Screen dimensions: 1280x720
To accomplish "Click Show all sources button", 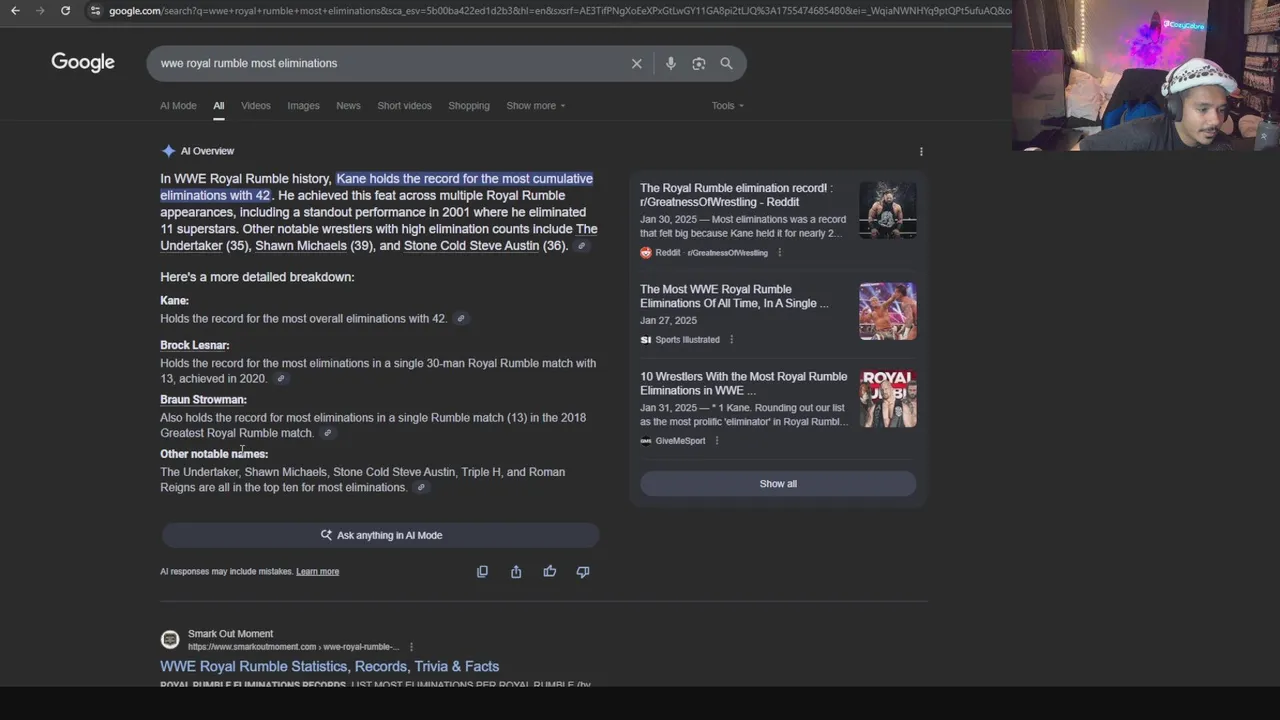I will coord(778,484).
